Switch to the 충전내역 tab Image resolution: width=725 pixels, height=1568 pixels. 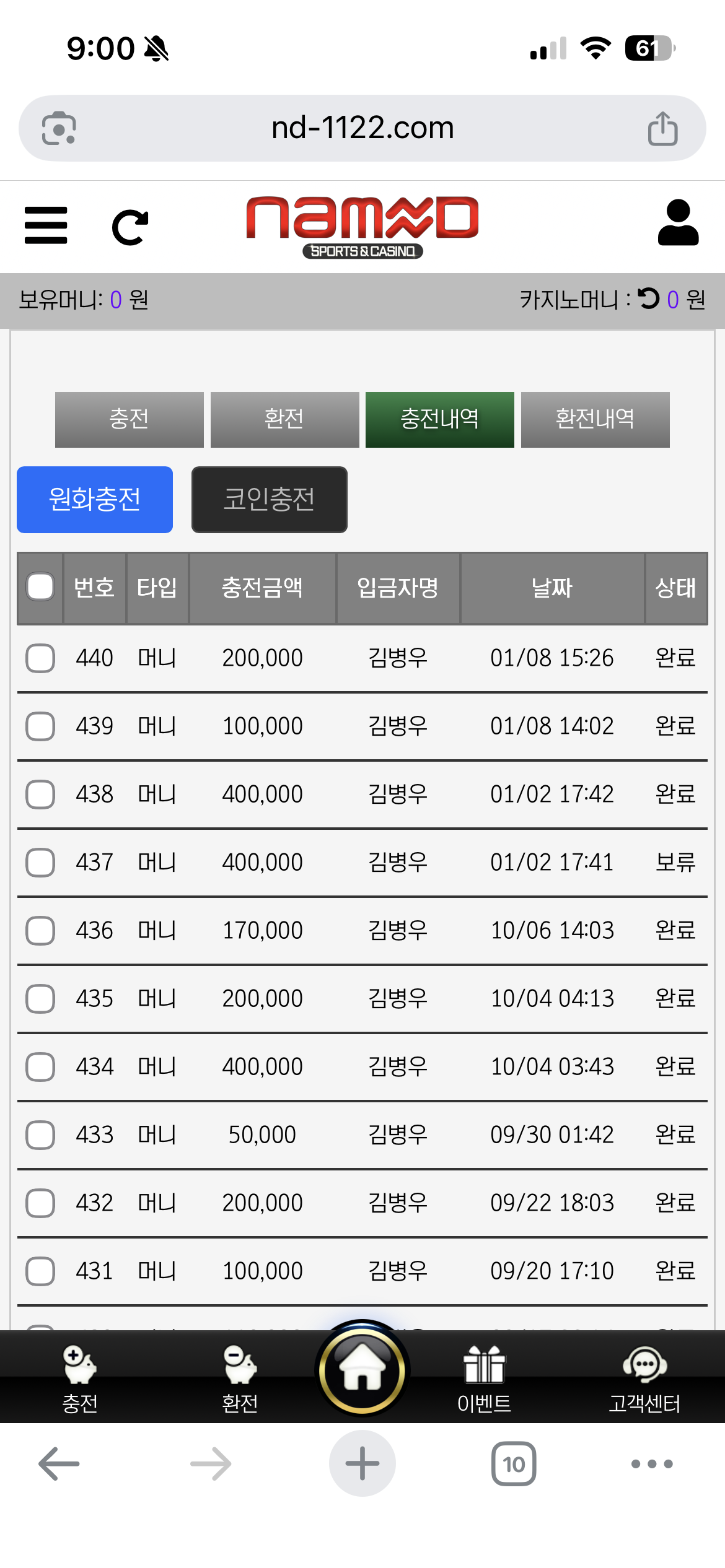tap(439, 419)
